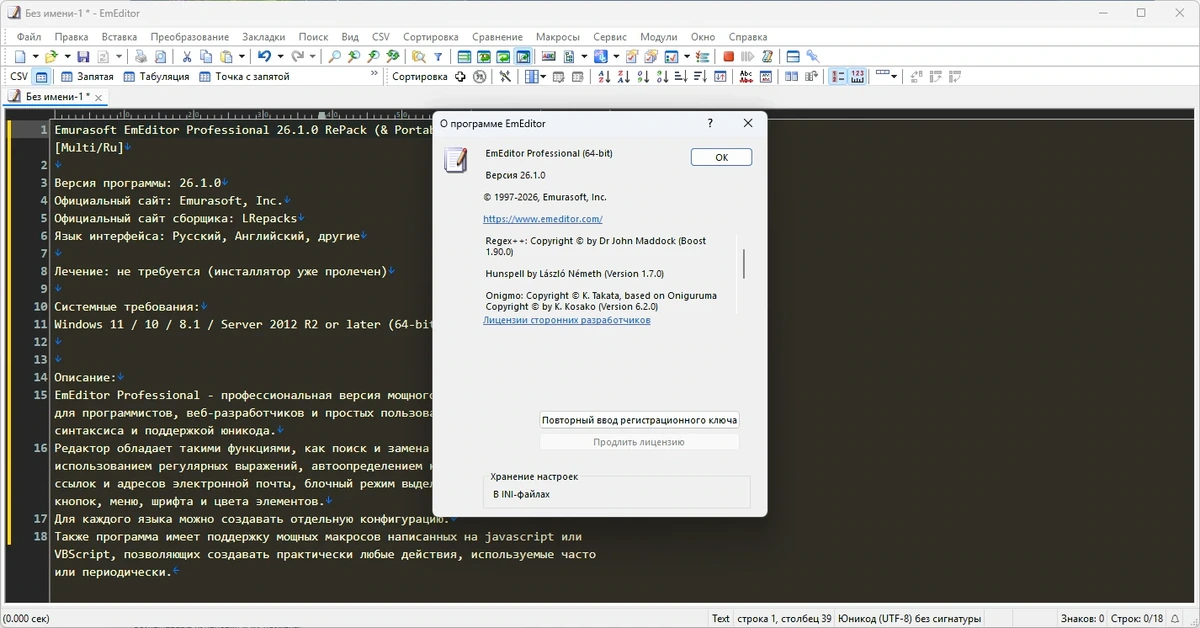Toggle CSV cell selection mode button

point(41,77)
